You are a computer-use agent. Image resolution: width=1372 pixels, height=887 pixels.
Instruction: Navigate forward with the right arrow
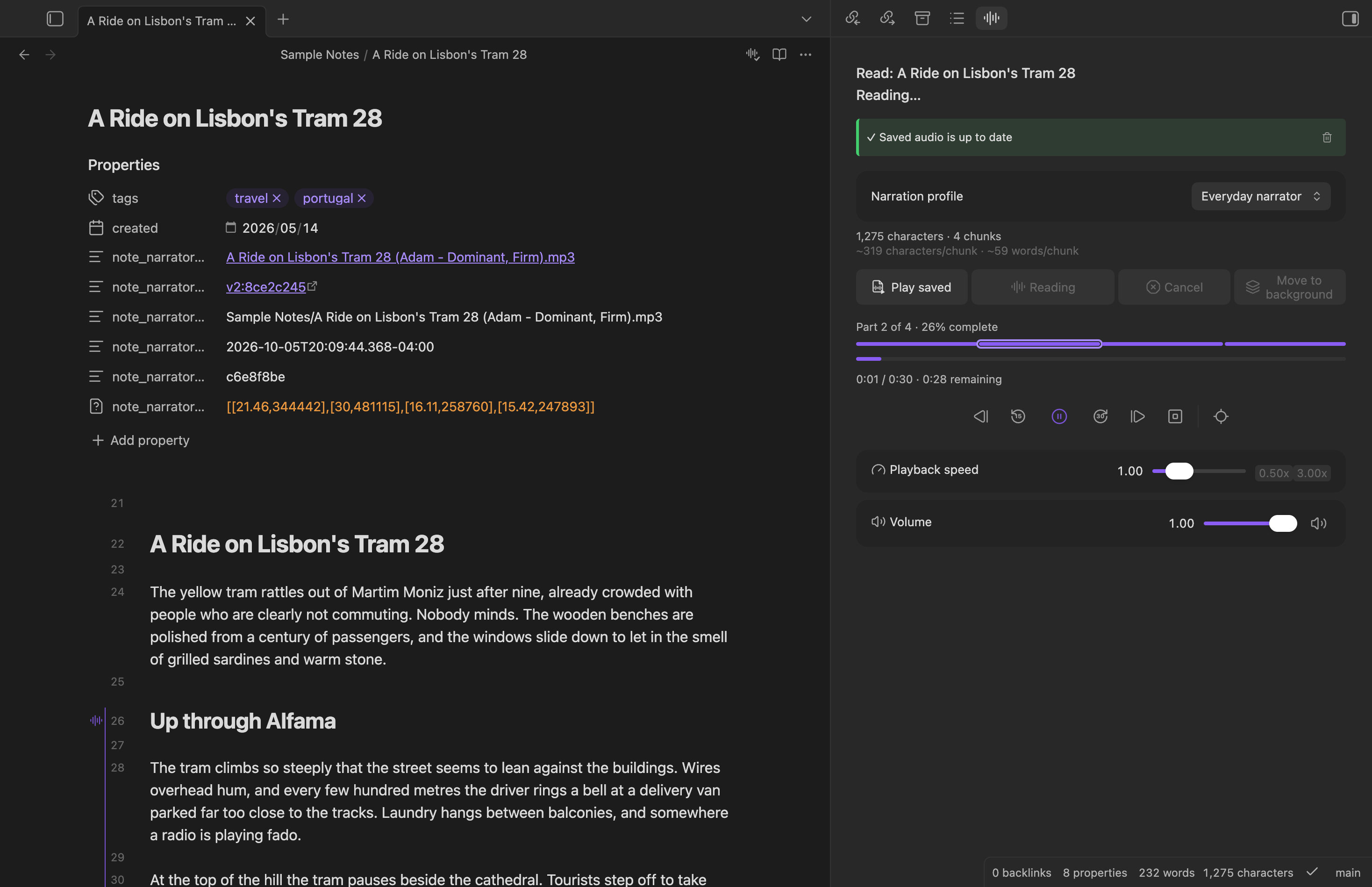coord(50,54)
